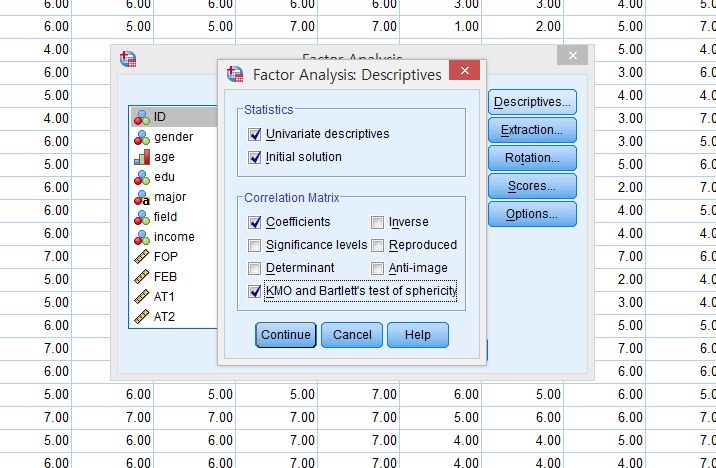Select the FOP variable name

pos(166,257)
